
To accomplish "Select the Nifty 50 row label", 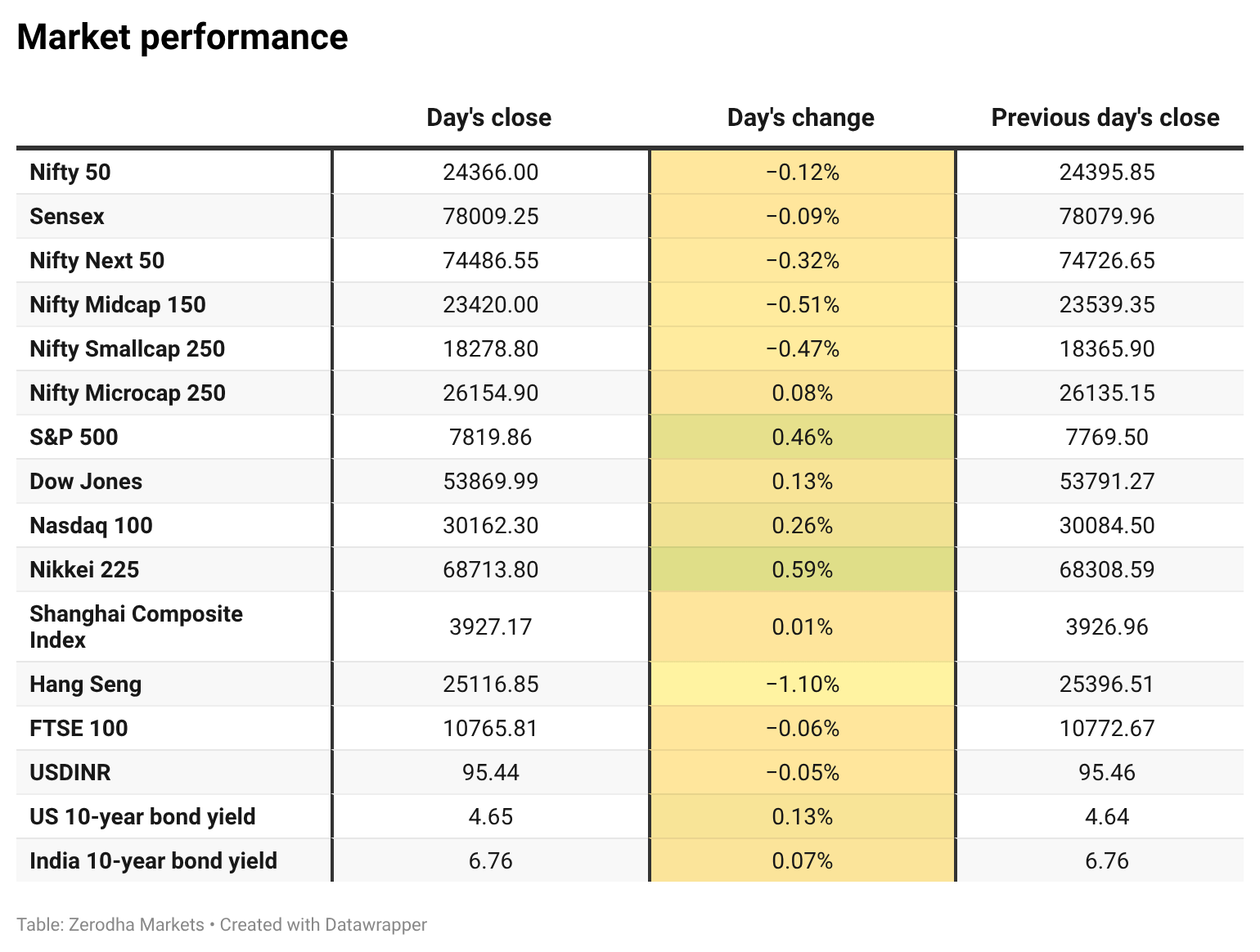I will [x=70, y=173].
